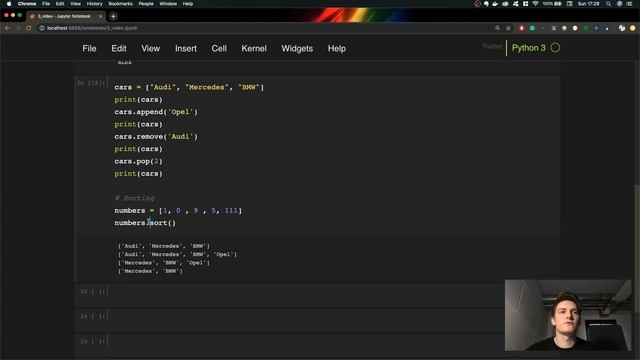640x360 pixels.
Task: Open the Jupyter File menu
Action: [x=89, y=49]
